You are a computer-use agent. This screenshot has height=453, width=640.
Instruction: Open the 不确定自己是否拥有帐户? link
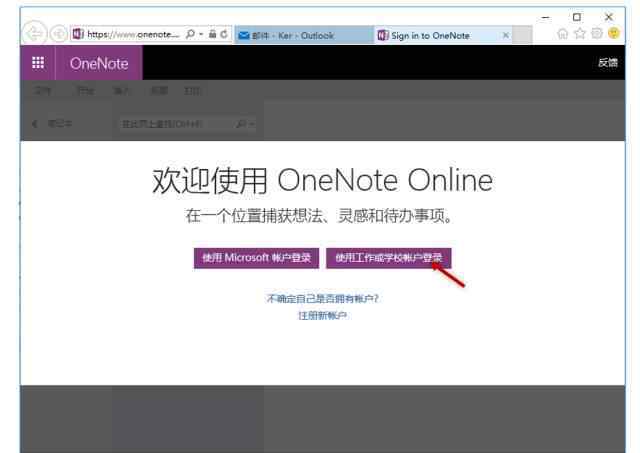click(x=322, y=299)
